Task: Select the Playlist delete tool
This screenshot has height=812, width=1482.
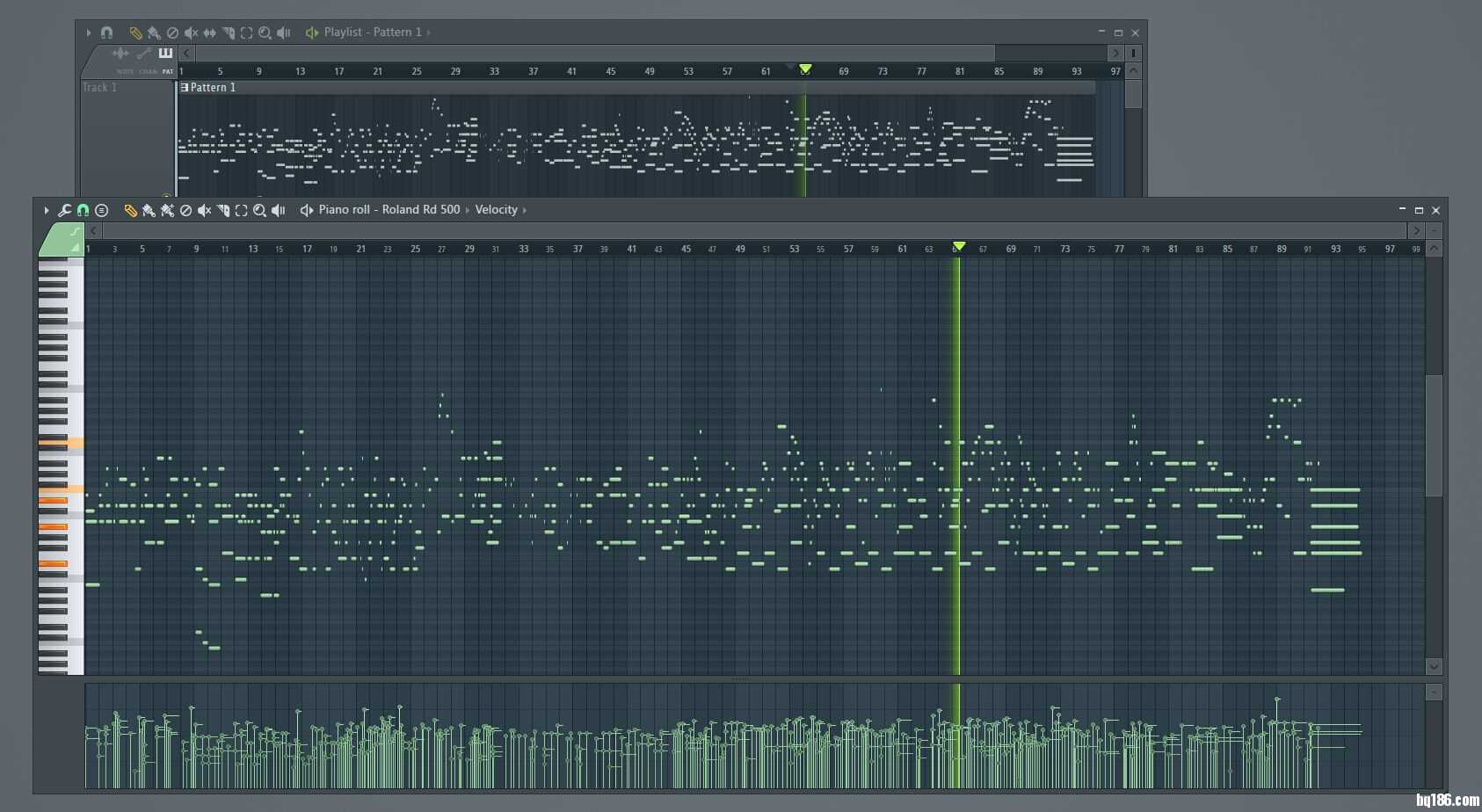Action: [172, 33]
